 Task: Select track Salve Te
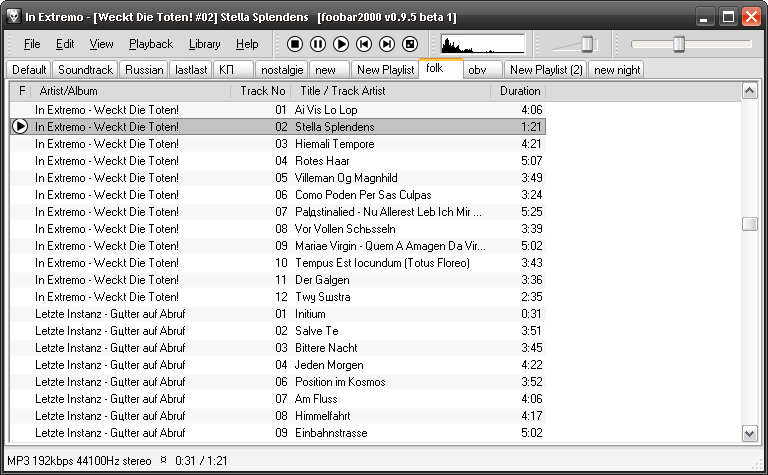(x=278, y=331)
